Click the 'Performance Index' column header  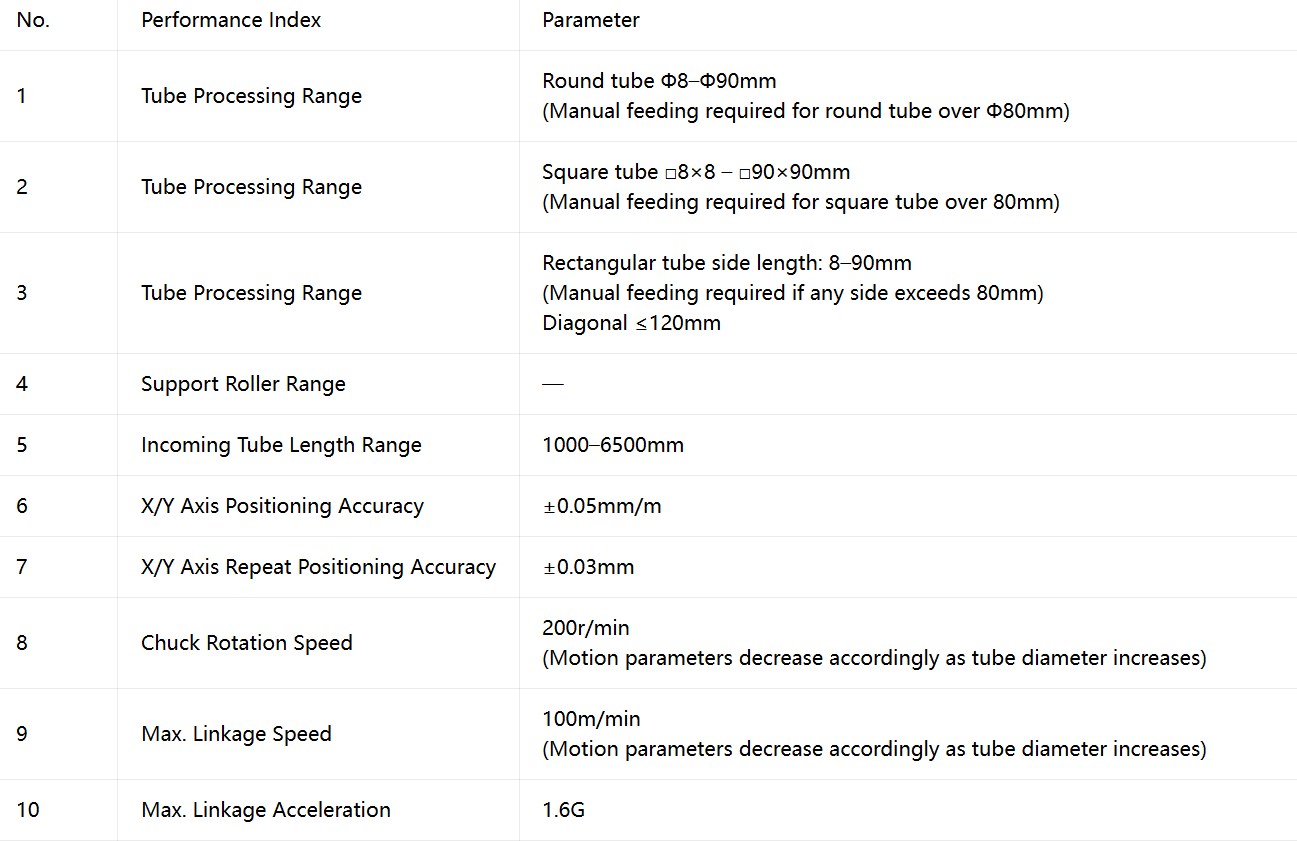click(231, 20)
